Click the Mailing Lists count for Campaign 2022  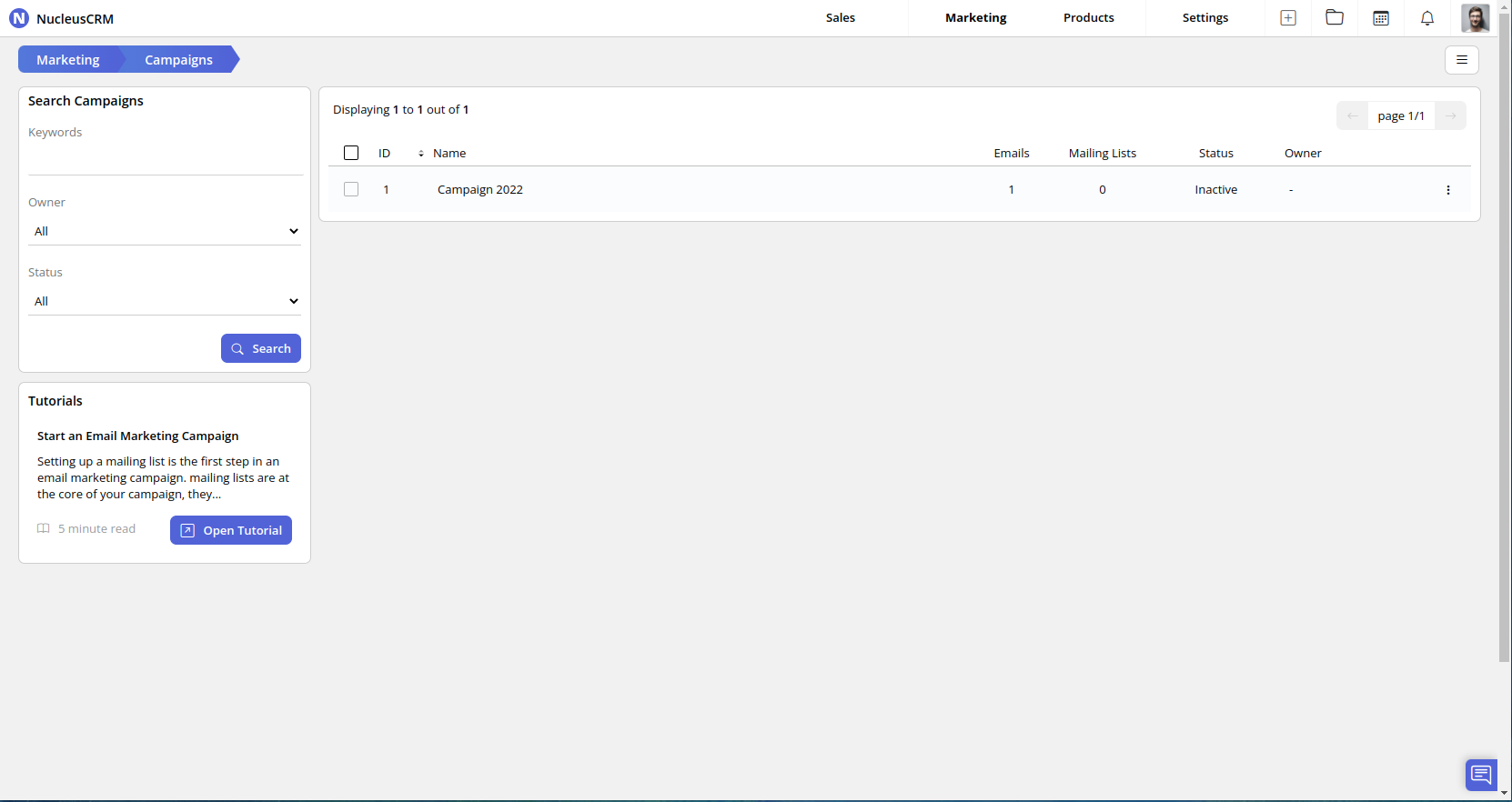tap(1103, 190)
